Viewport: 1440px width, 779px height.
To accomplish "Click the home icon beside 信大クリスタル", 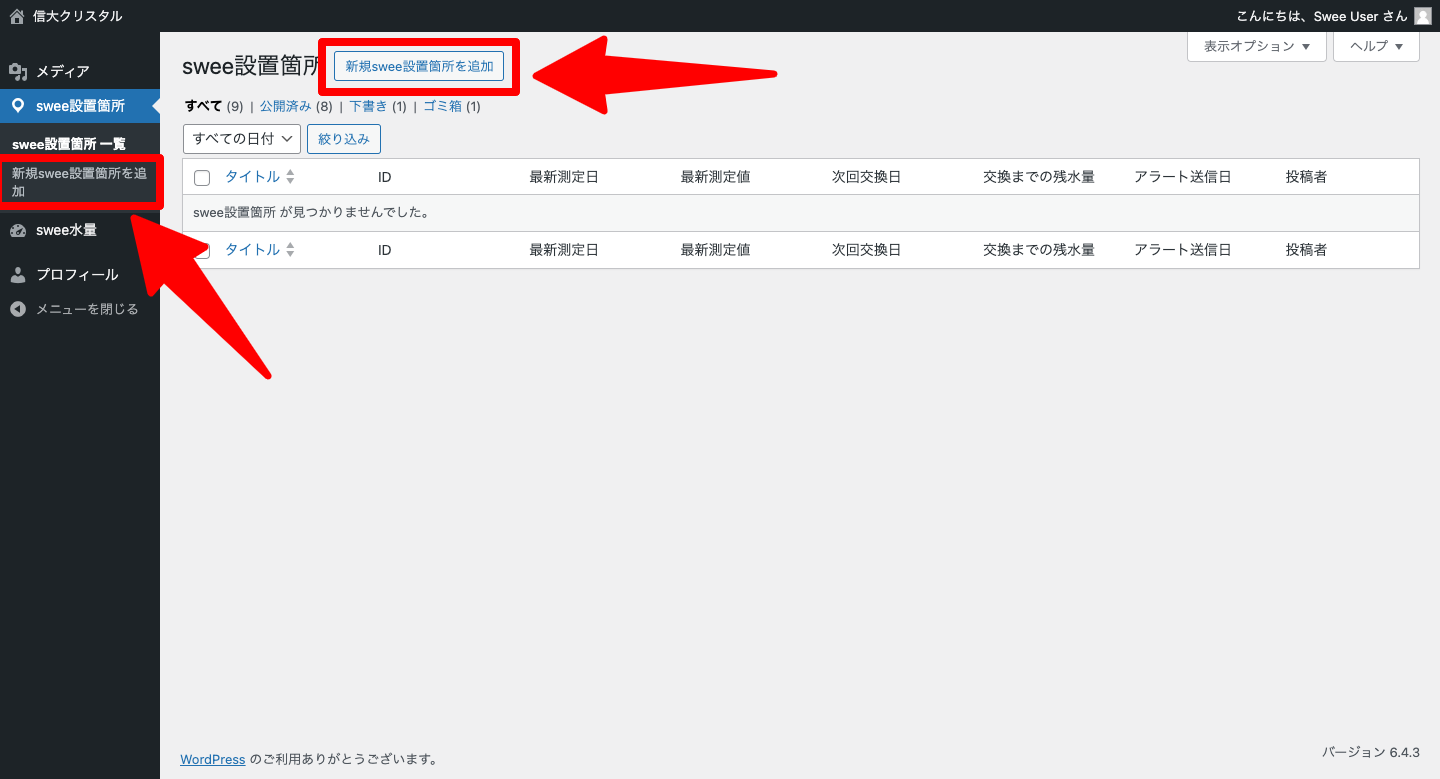I will [17, 16].
